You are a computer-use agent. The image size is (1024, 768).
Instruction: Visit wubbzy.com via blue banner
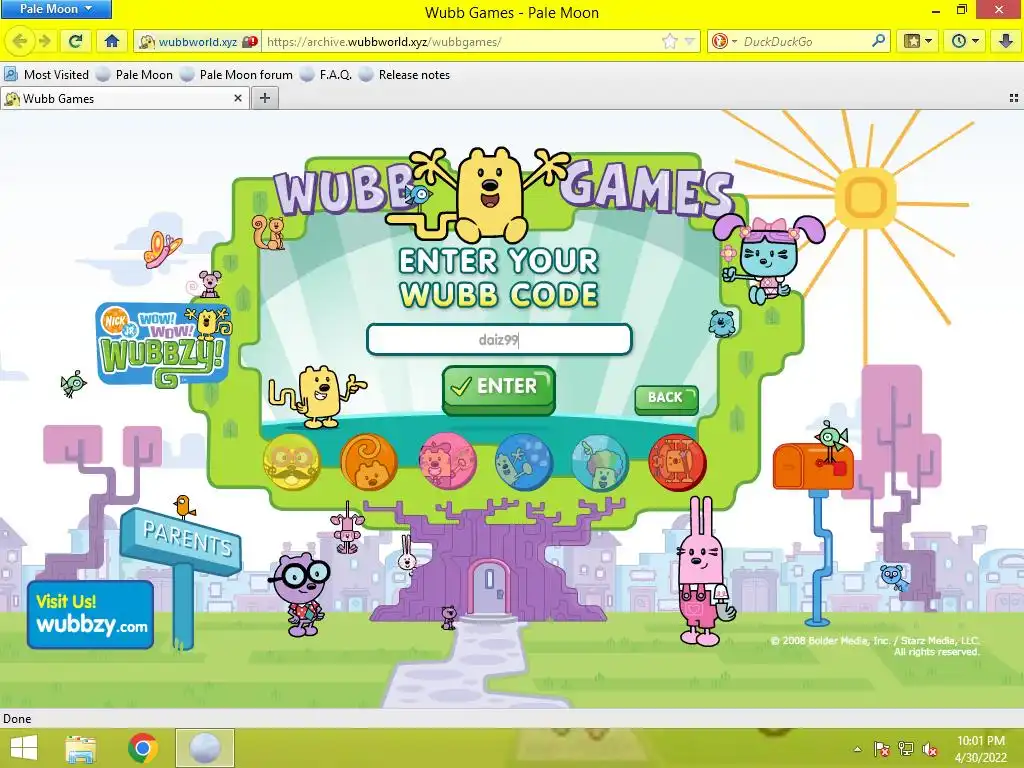click(x=91, y=615)
